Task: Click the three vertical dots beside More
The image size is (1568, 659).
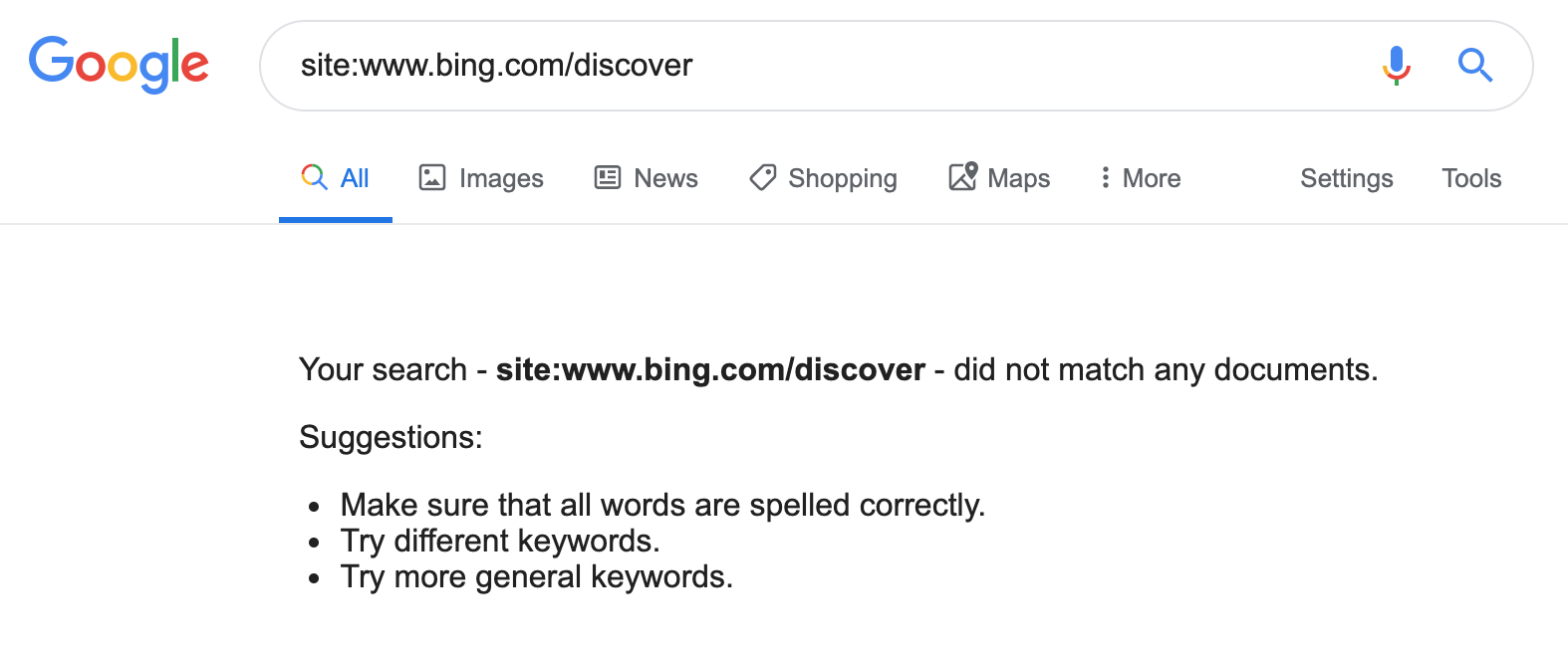Action: point(1105,178)
